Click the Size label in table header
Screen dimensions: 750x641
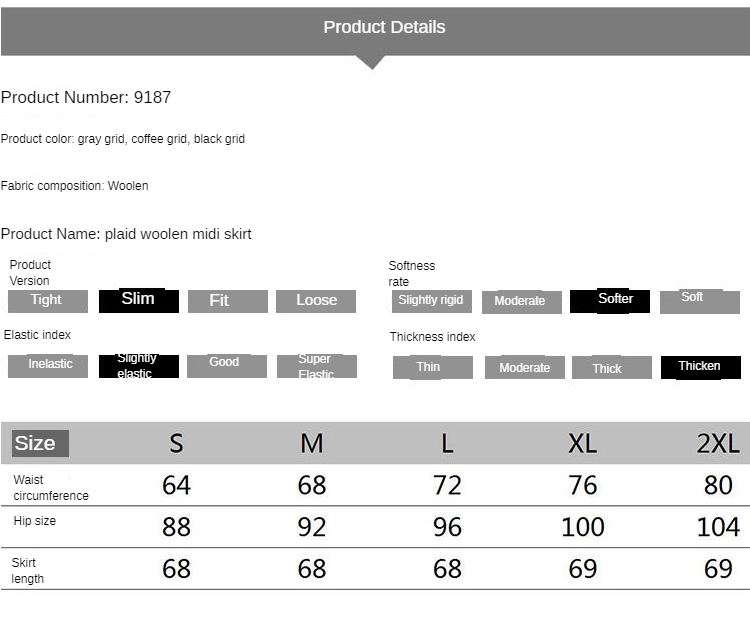point(41,443)
